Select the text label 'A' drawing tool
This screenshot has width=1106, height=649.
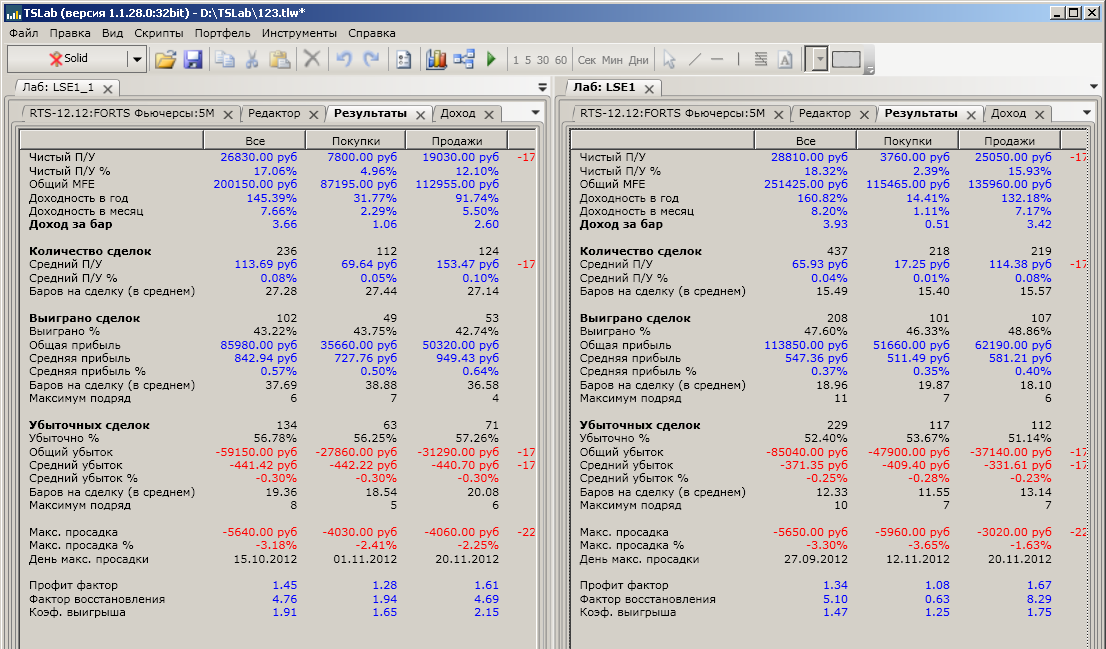(x=785, y=60)
